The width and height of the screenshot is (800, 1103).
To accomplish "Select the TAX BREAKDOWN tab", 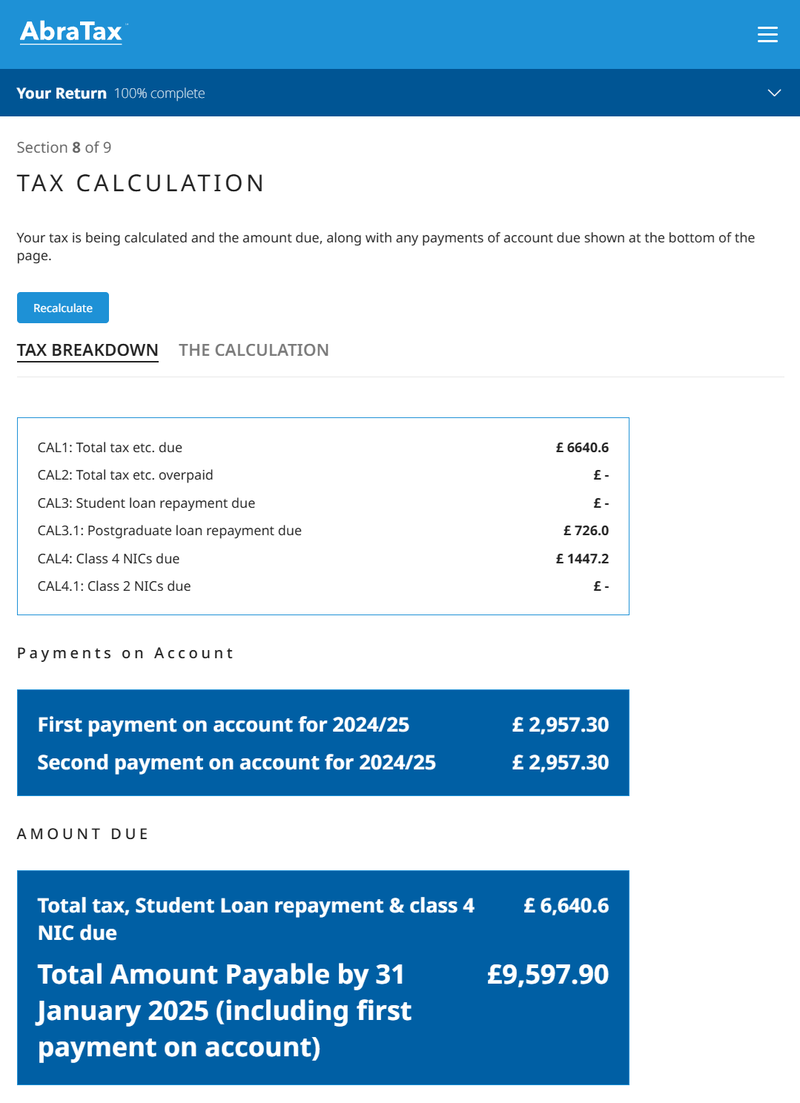I will (87, 350).
